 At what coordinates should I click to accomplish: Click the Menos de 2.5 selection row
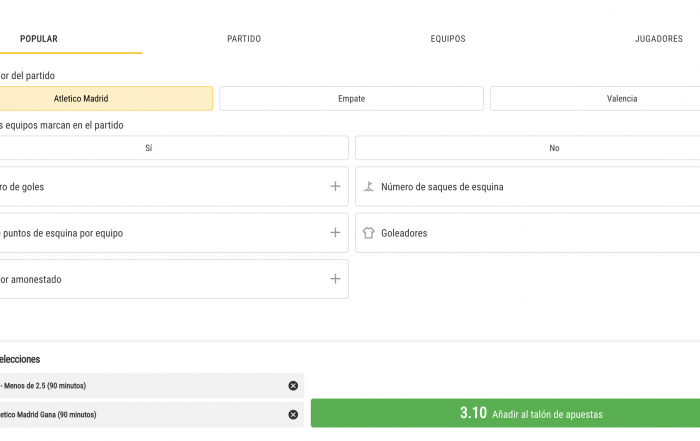coord(152,386)
